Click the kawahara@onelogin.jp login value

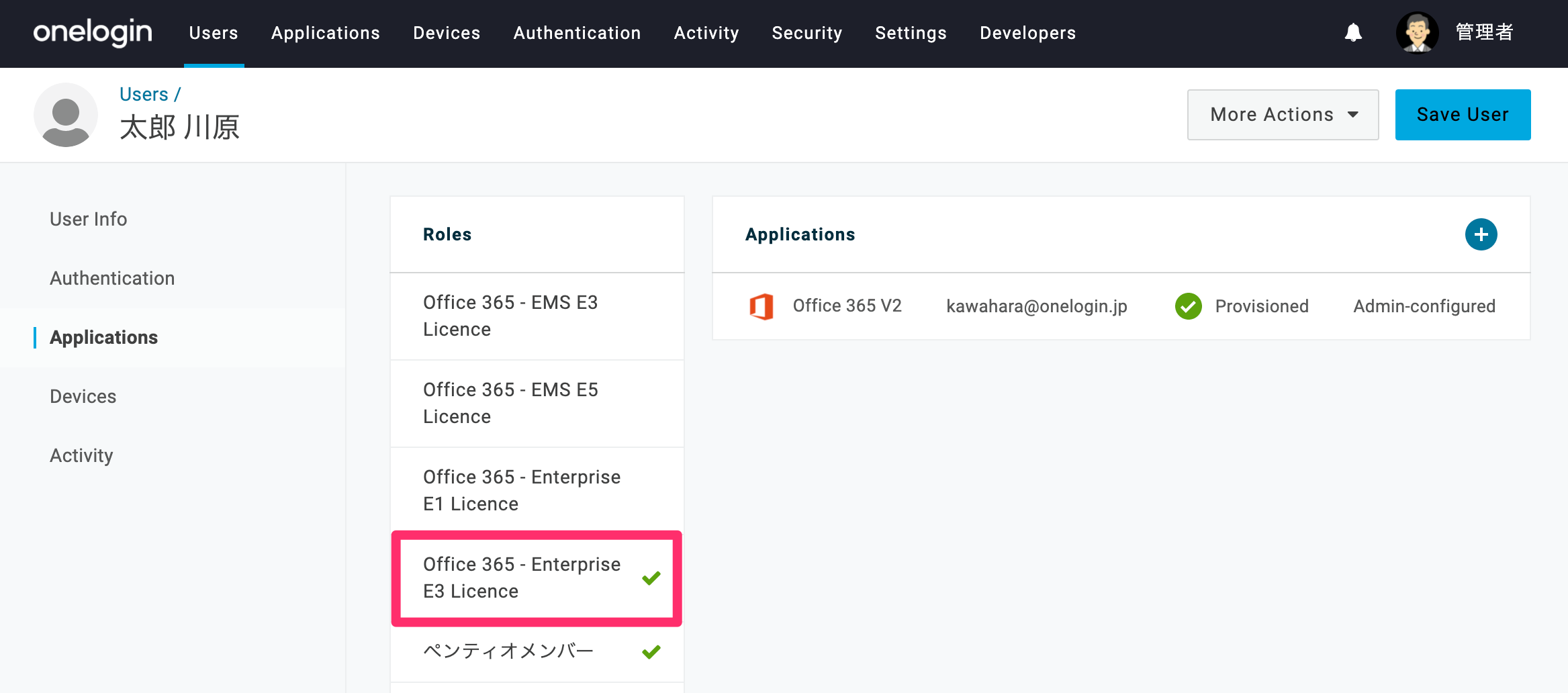[x=1036, y=306]
